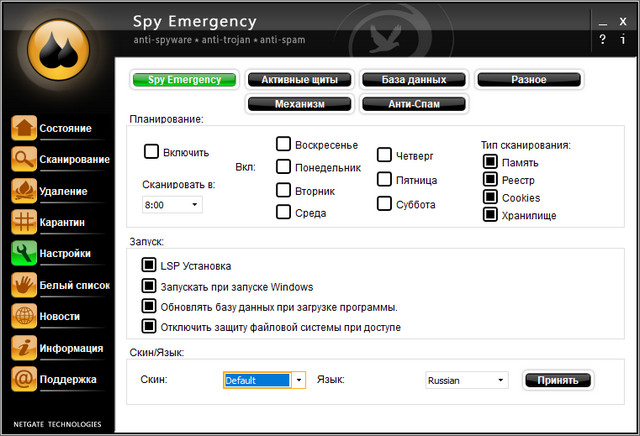Viewport: 640px width, 436px height.
Task: Click the Информация info icon
Action: tap(24, 348)
